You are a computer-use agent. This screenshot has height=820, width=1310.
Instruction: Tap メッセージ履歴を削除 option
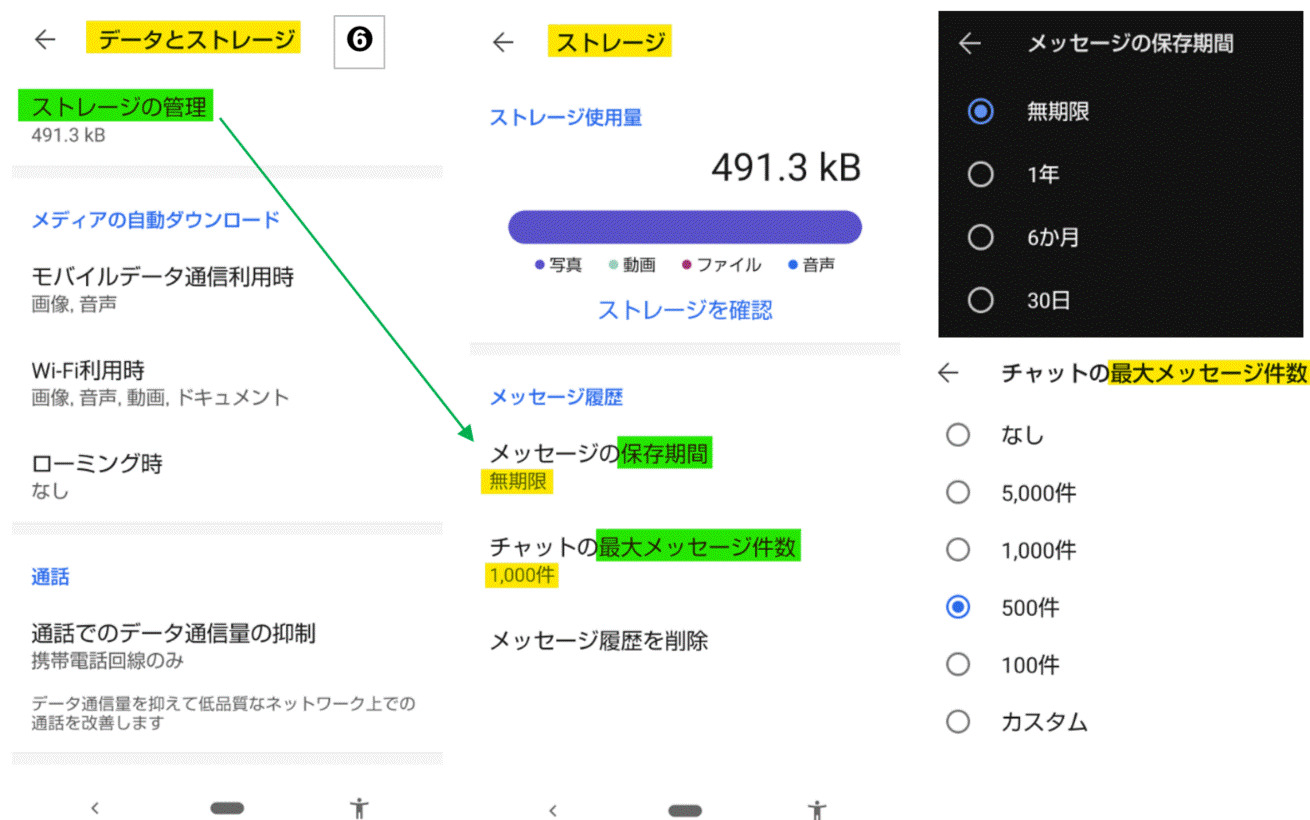(x=598, y=640)
